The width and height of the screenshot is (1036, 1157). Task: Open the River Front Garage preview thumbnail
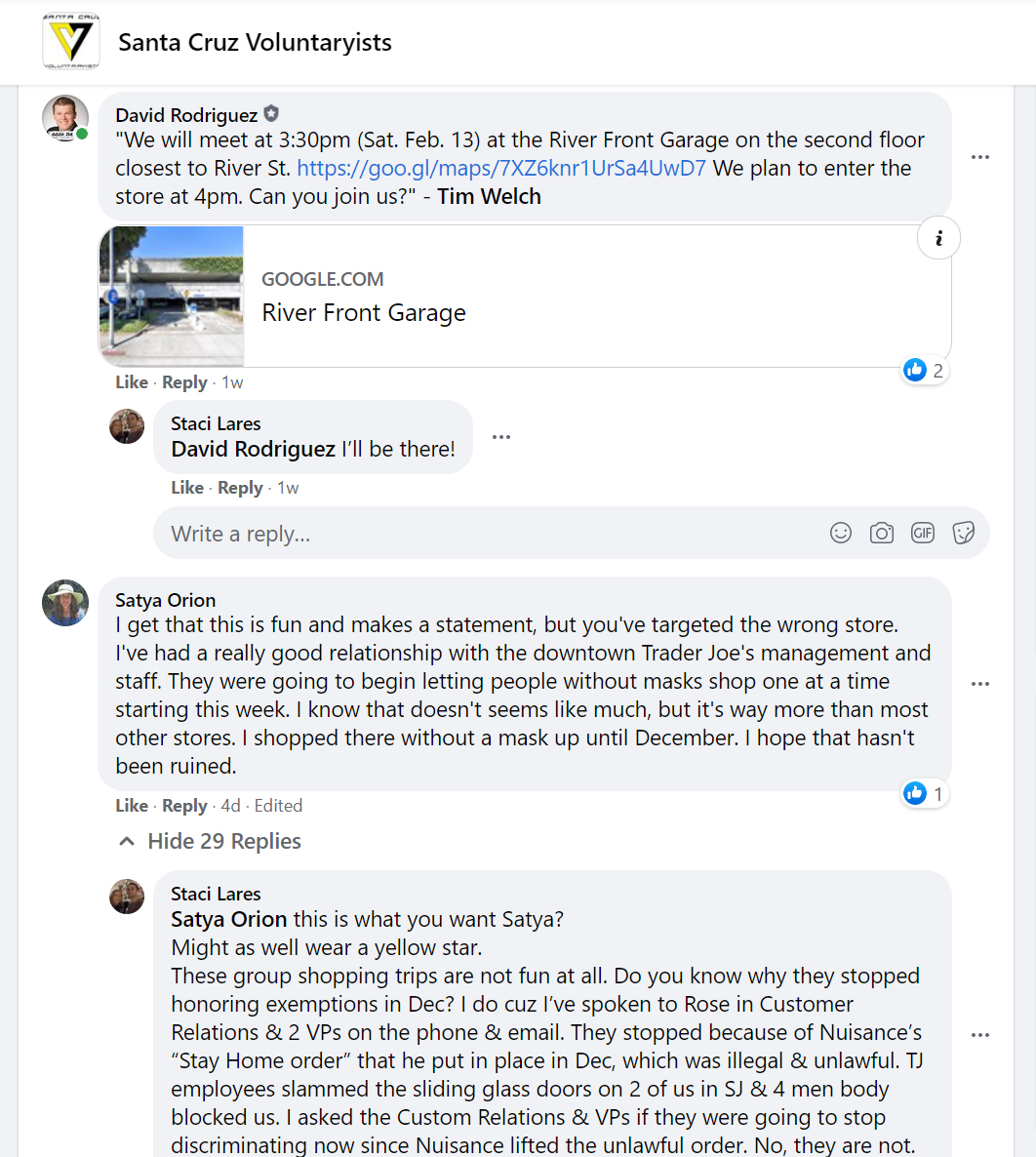pos(172,297)
